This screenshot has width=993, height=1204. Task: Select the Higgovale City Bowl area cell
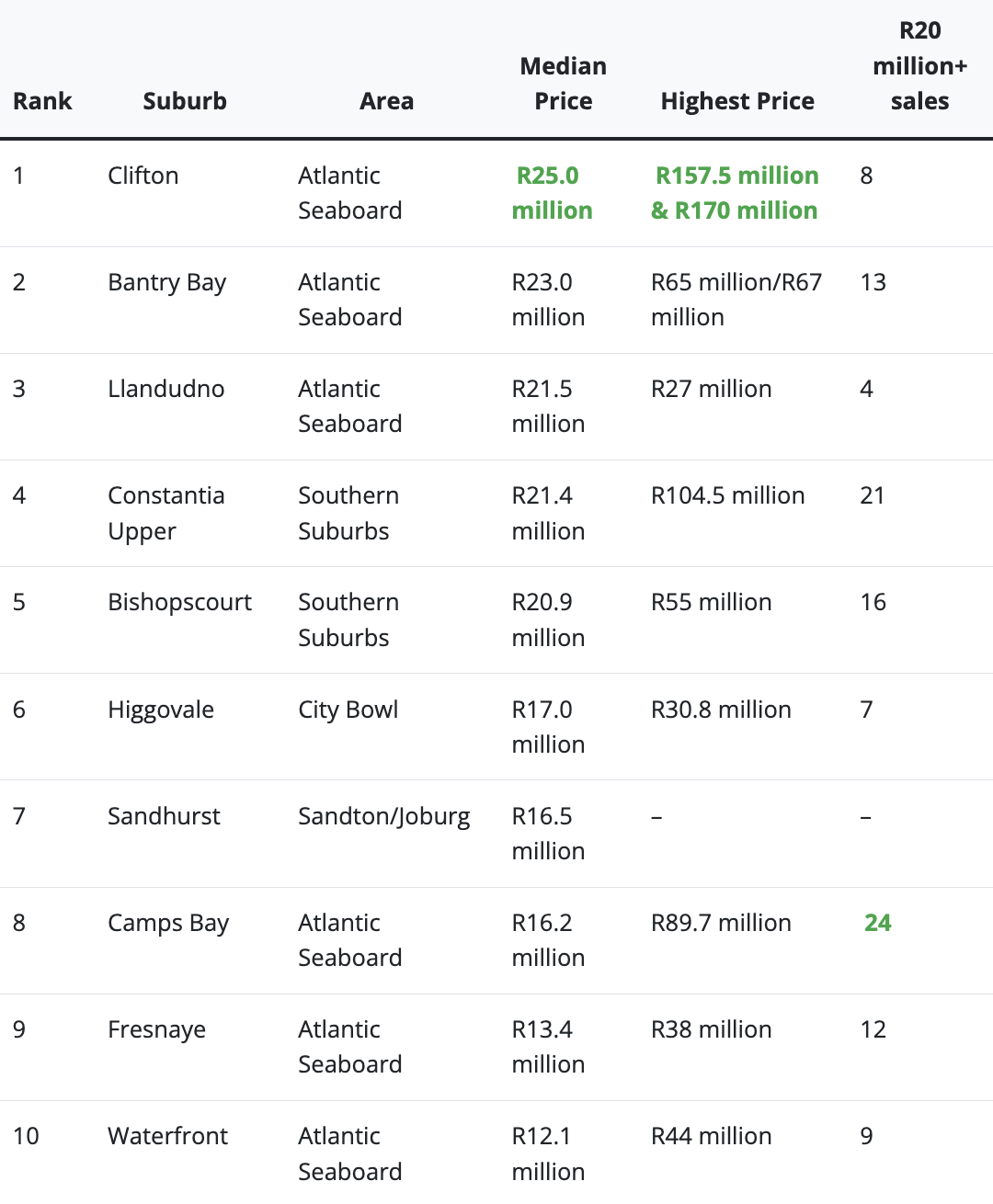pos(348,710)
